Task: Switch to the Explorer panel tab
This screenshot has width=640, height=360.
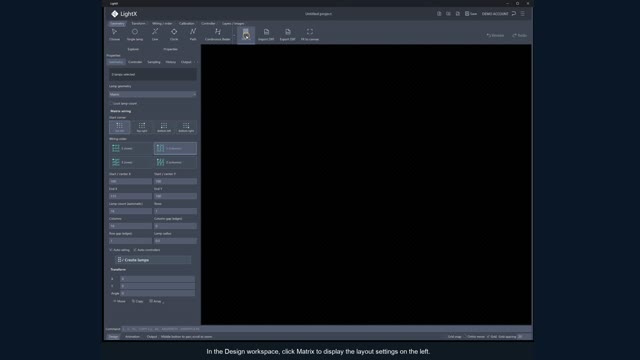Action: 133,49
